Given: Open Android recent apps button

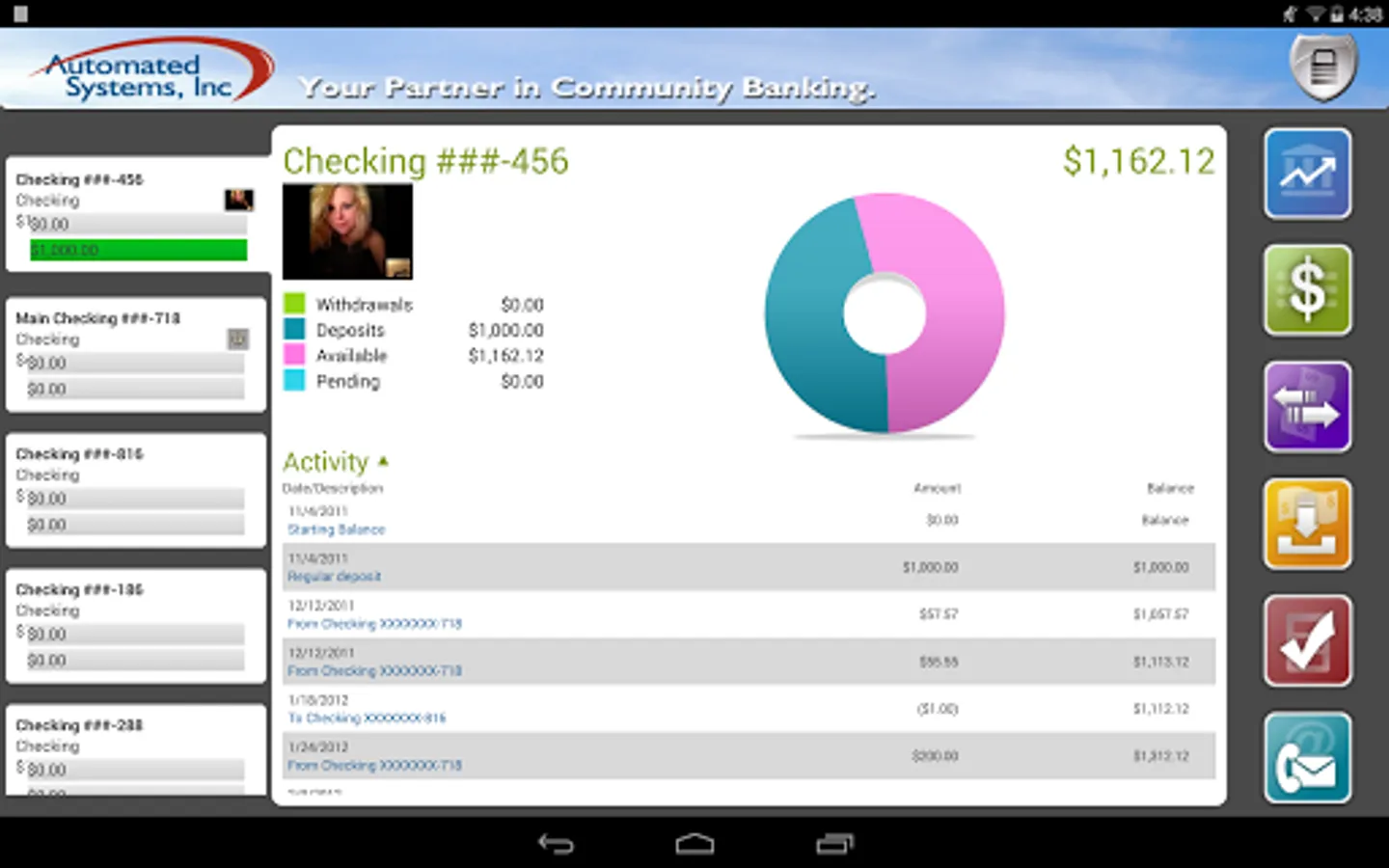Looking at the screenshot, I should pos(834,844).
